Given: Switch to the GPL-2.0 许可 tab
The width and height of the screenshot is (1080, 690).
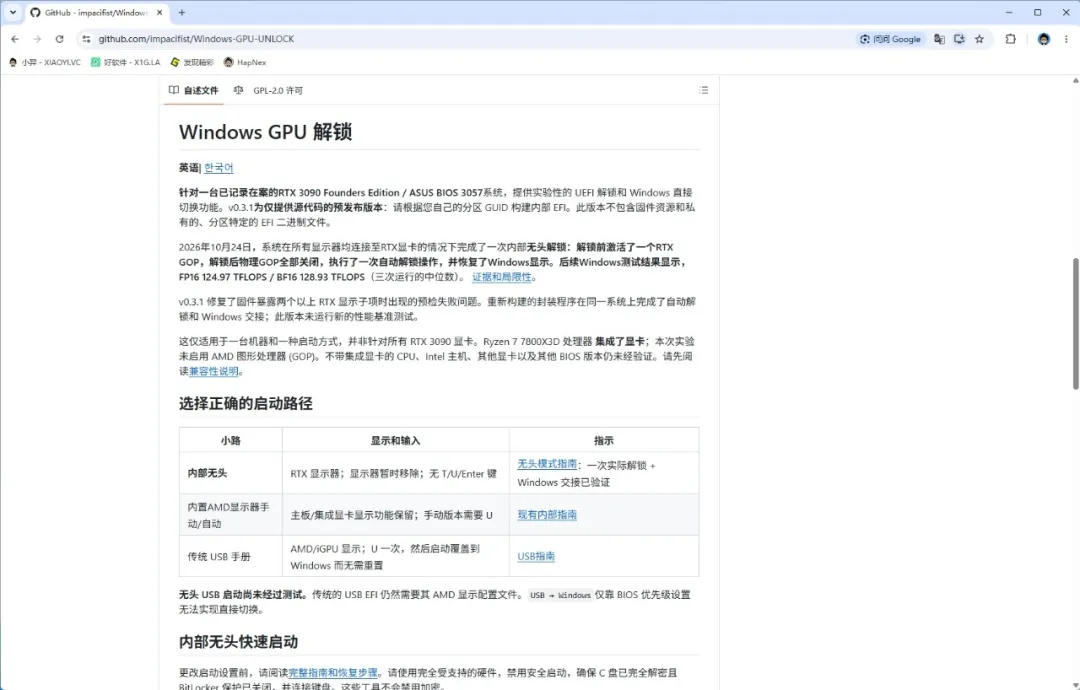Looking at the screenshot, I should point(269,90).
